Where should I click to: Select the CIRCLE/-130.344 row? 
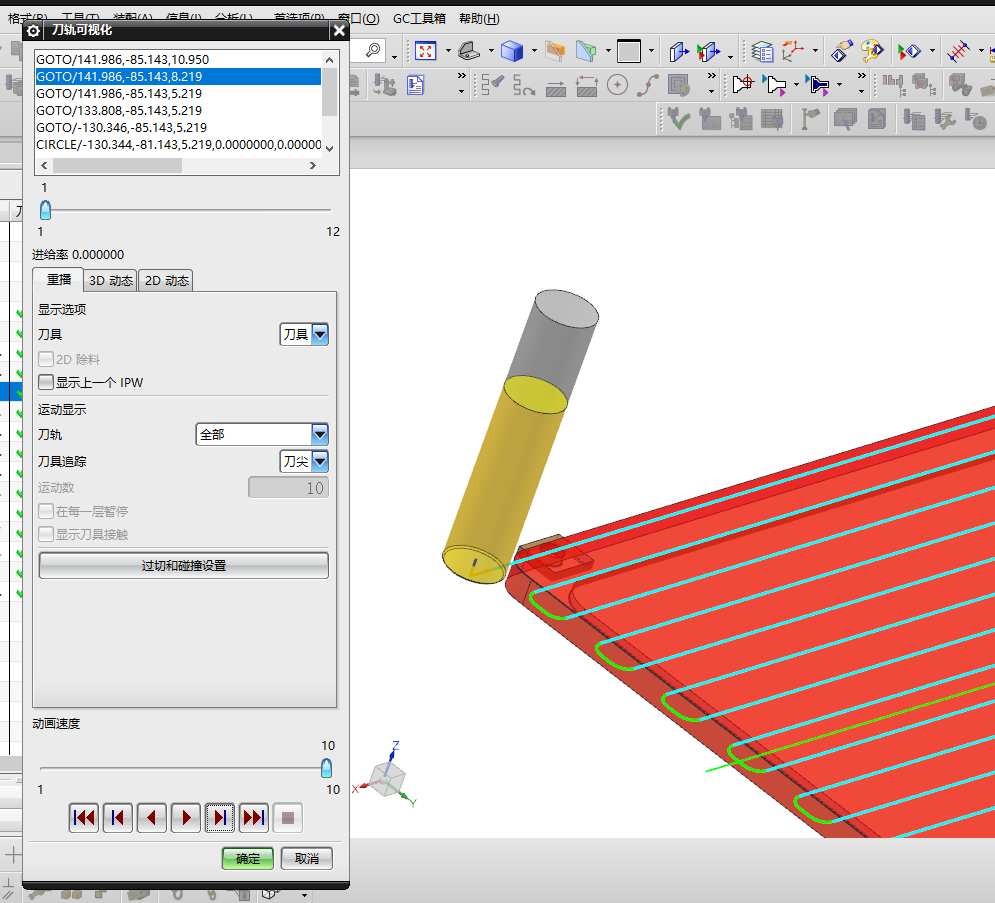click(178, 145)
